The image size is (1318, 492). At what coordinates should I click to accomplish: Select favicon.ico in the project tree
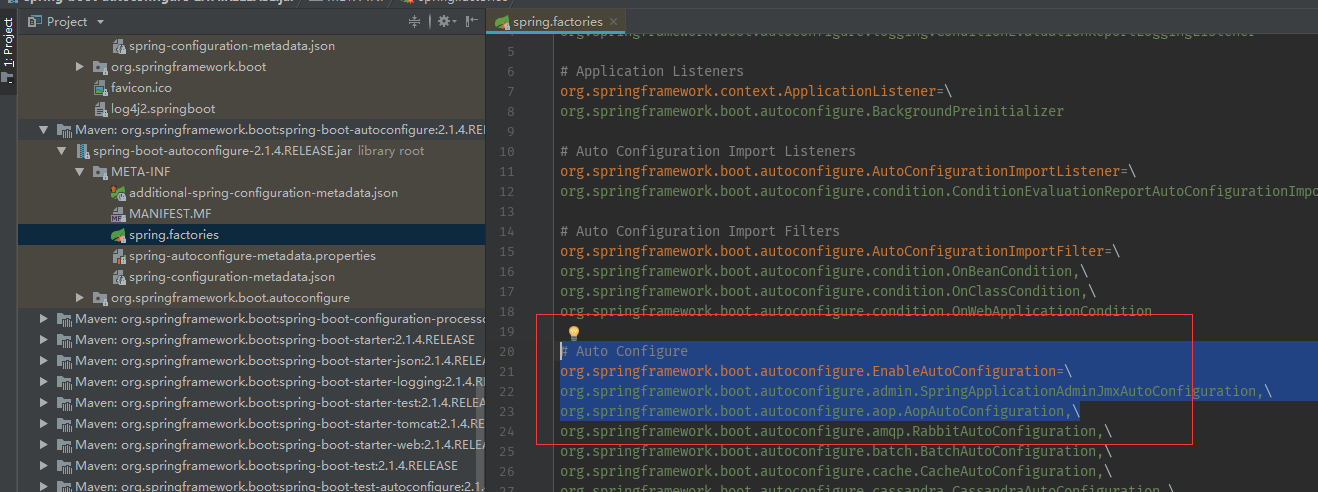tap(141, 88)
